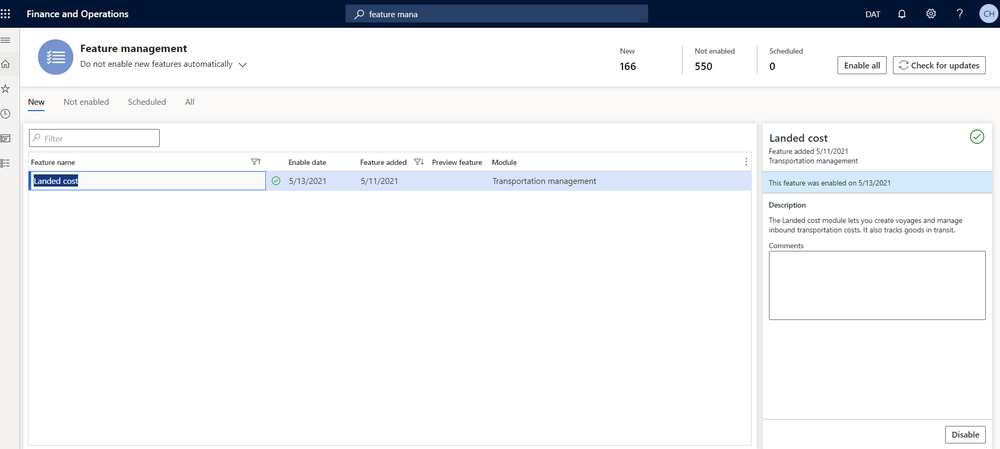Open the app launcher waffle icon

[6, 14]
